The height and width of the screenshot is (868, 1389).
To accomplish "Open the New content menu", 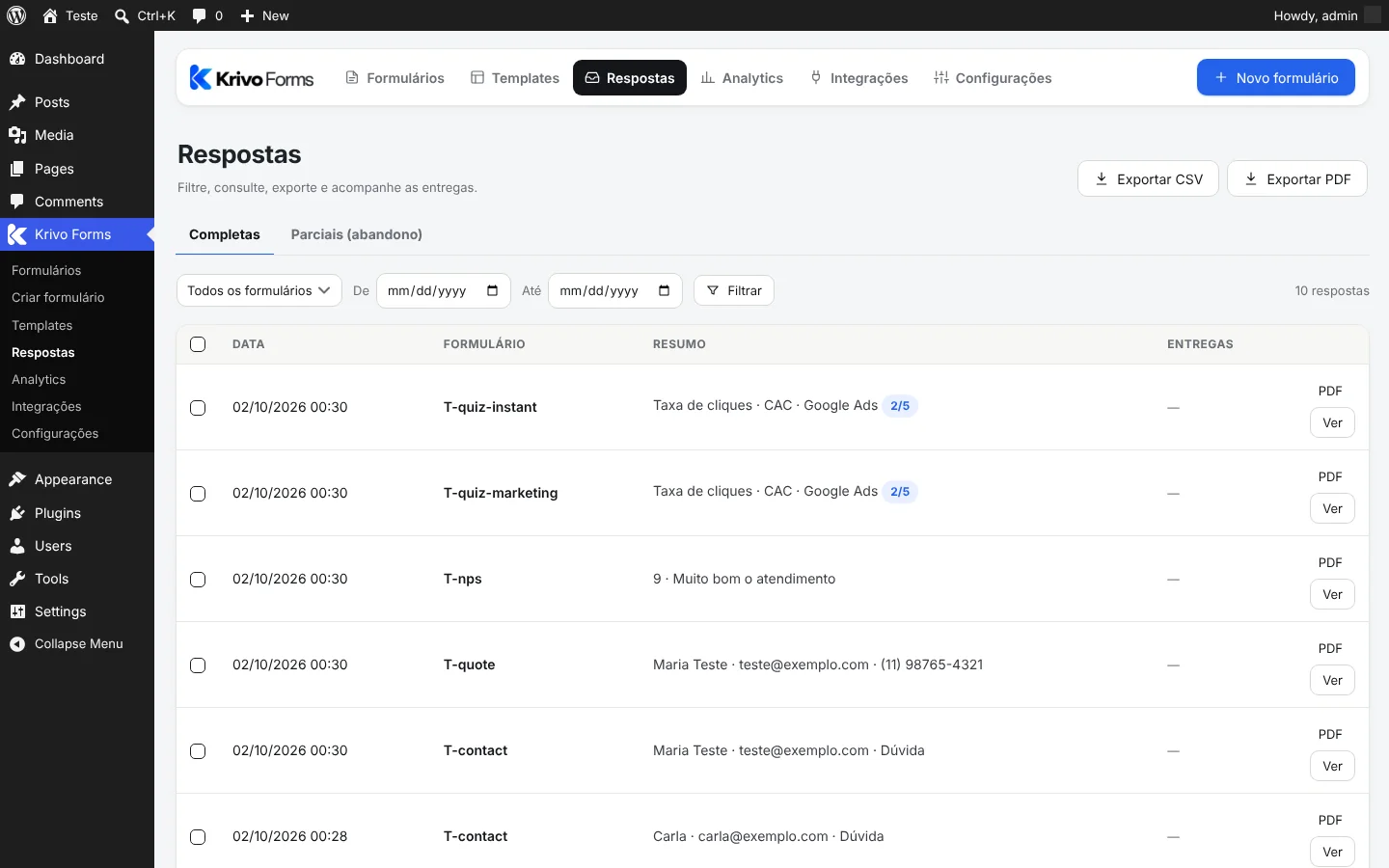I will (x=264, y=15).
